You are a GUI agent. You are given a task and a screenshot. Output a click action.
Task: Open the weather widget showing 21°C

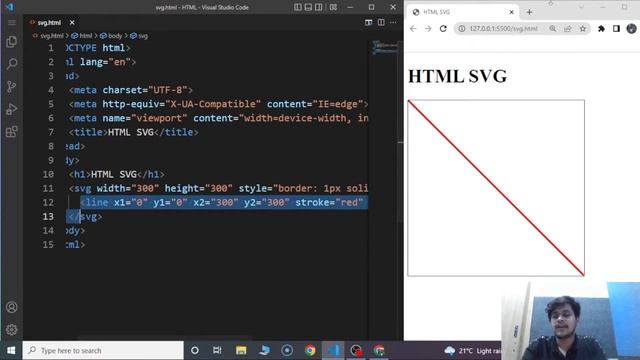(x=473, y=351)
